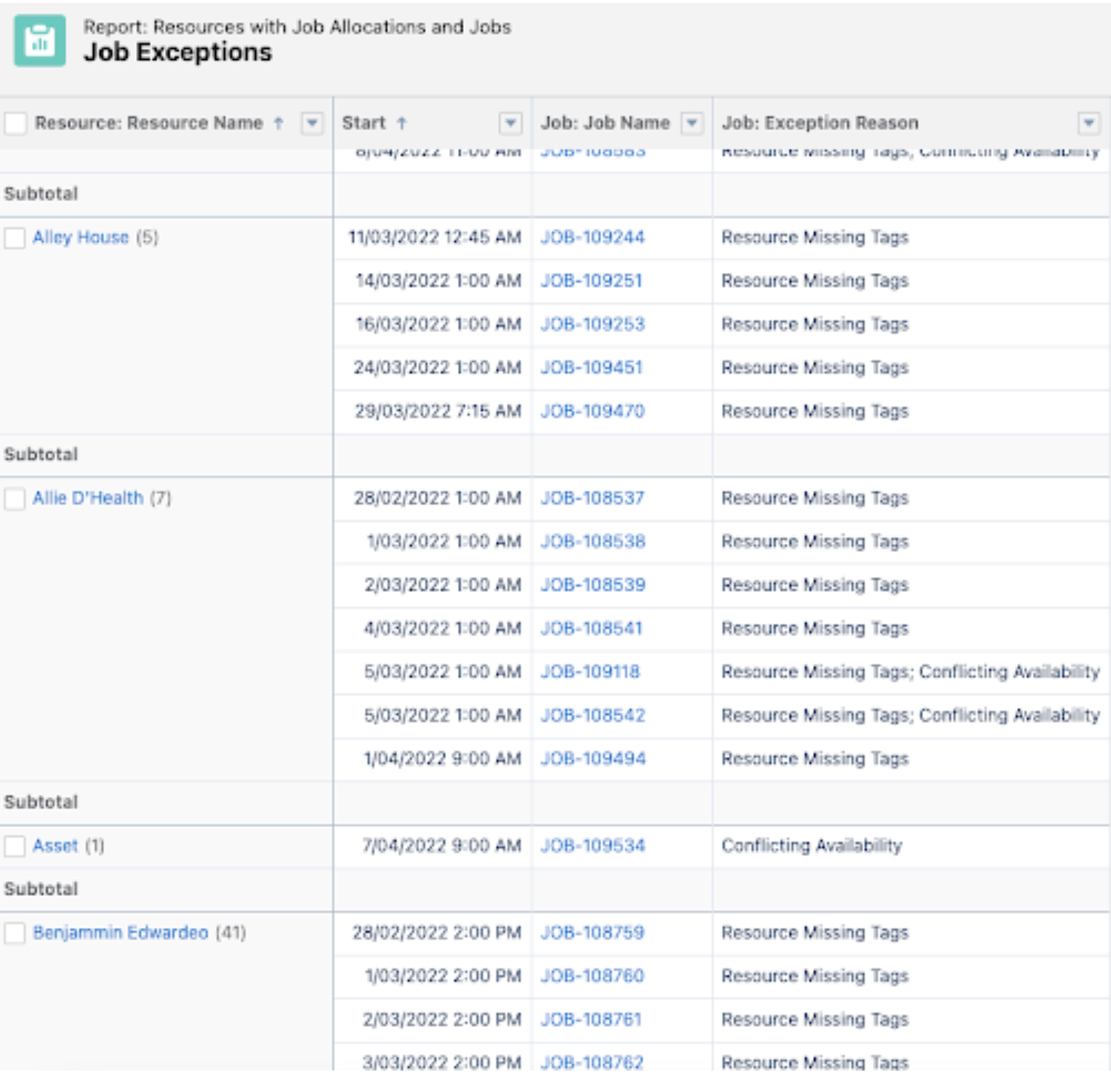Open job JOB-108538
1111x1092 pixels.
coord(592,542)
